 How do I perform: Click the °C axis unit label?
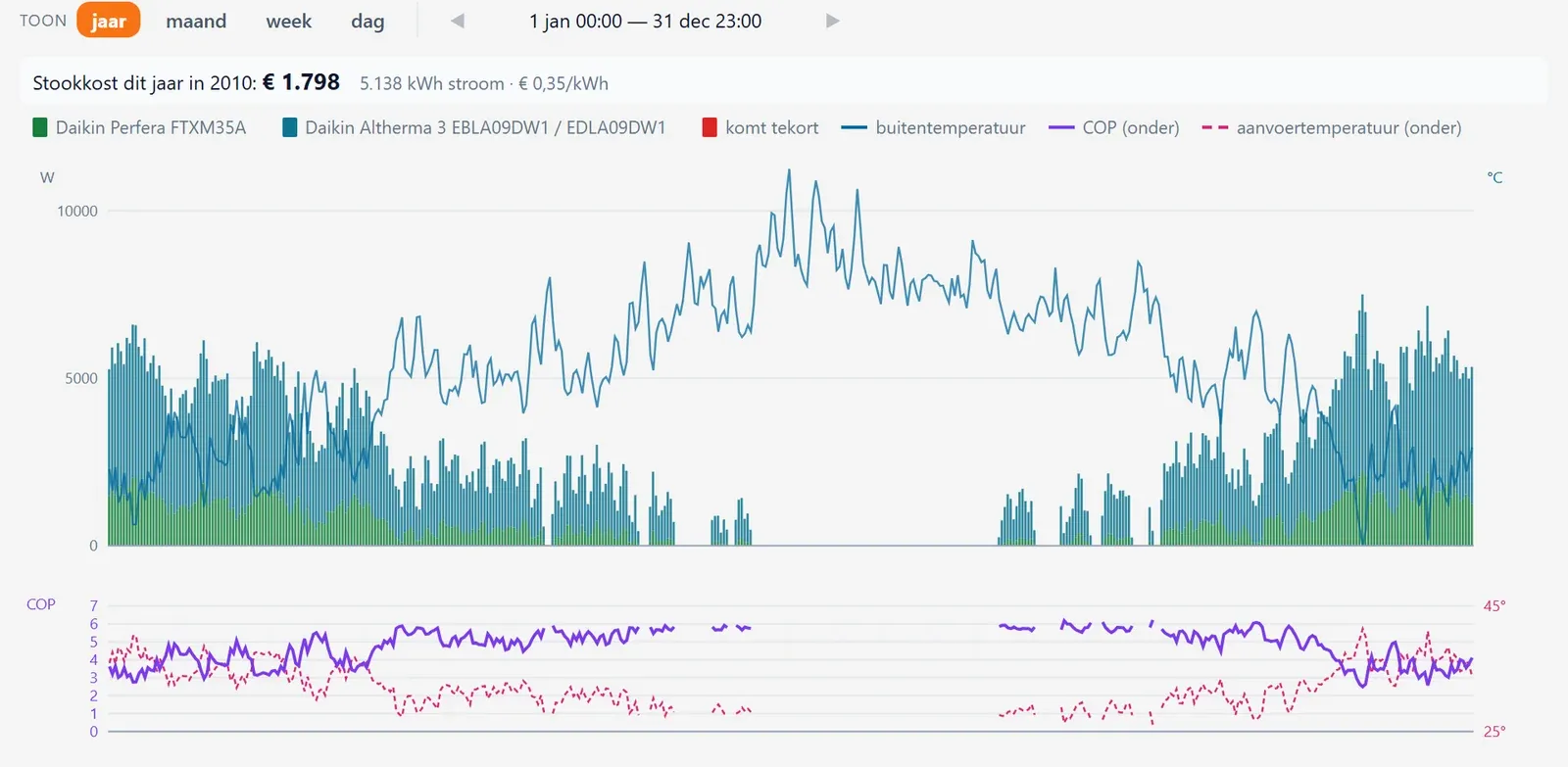pyautogui.click(x=1494, y=177)
